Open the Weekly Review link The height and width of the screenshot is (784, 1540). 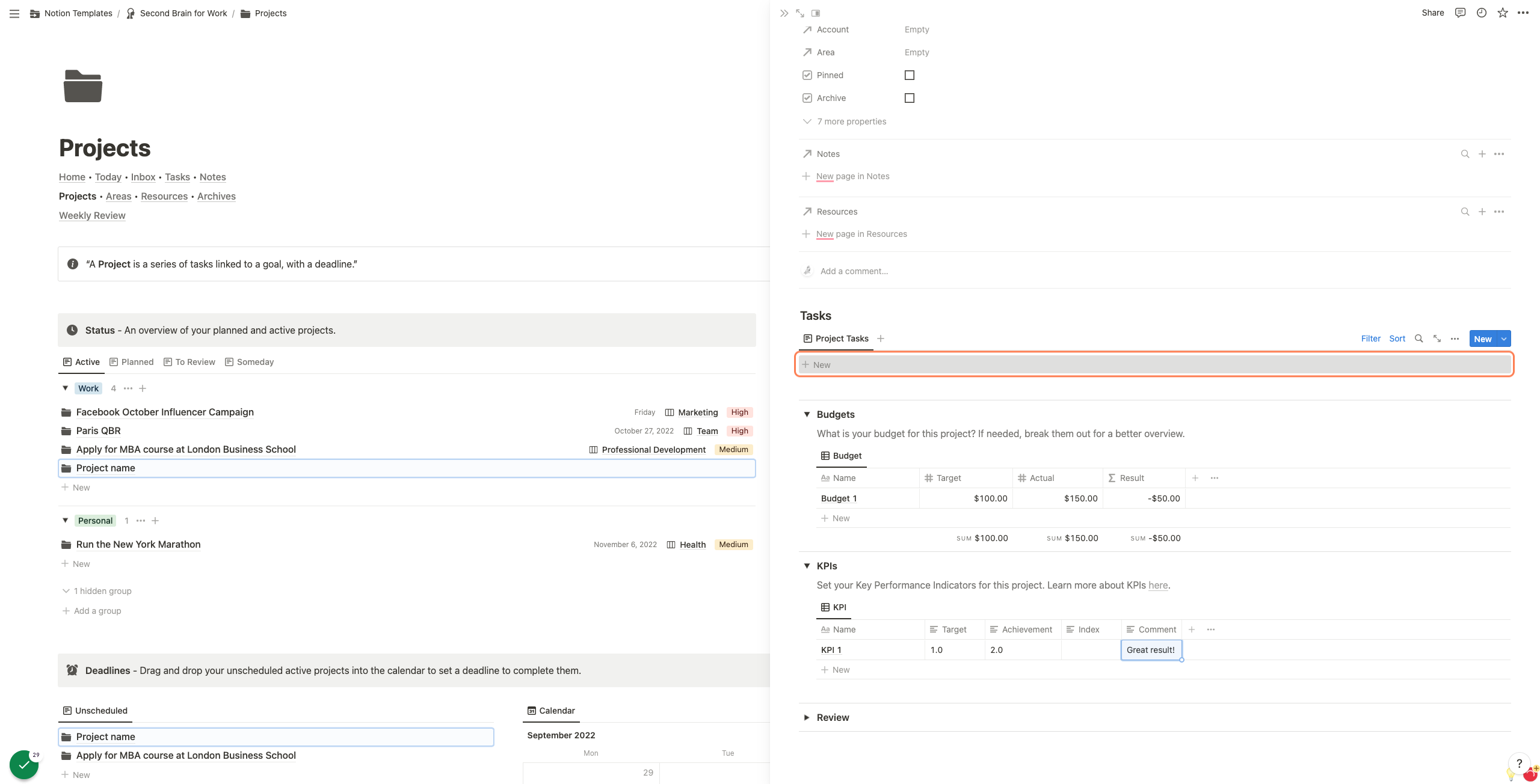[92, 215]
